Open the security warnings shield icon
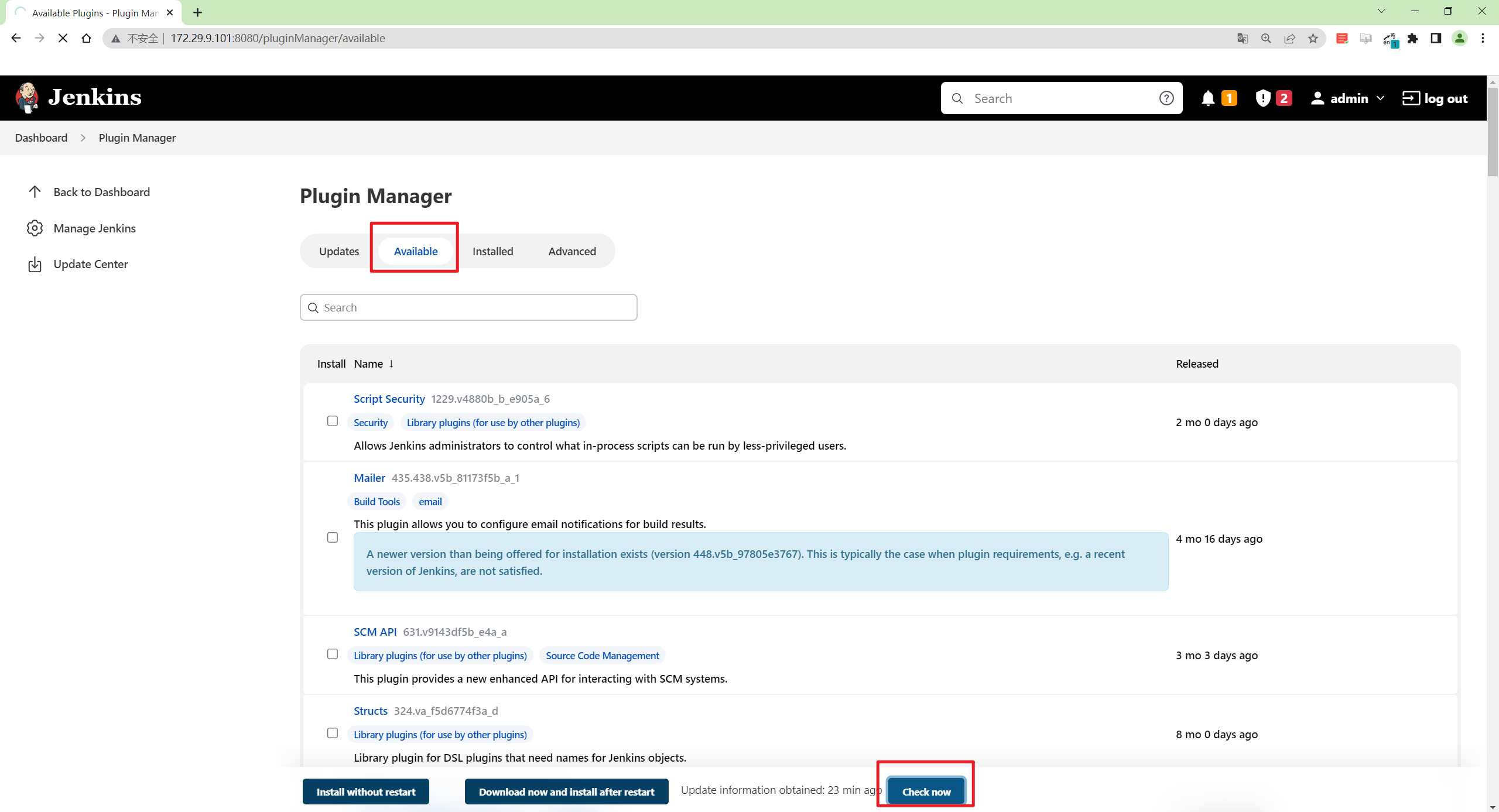Screen dimensions: 1499x812 click(1263, 98)
